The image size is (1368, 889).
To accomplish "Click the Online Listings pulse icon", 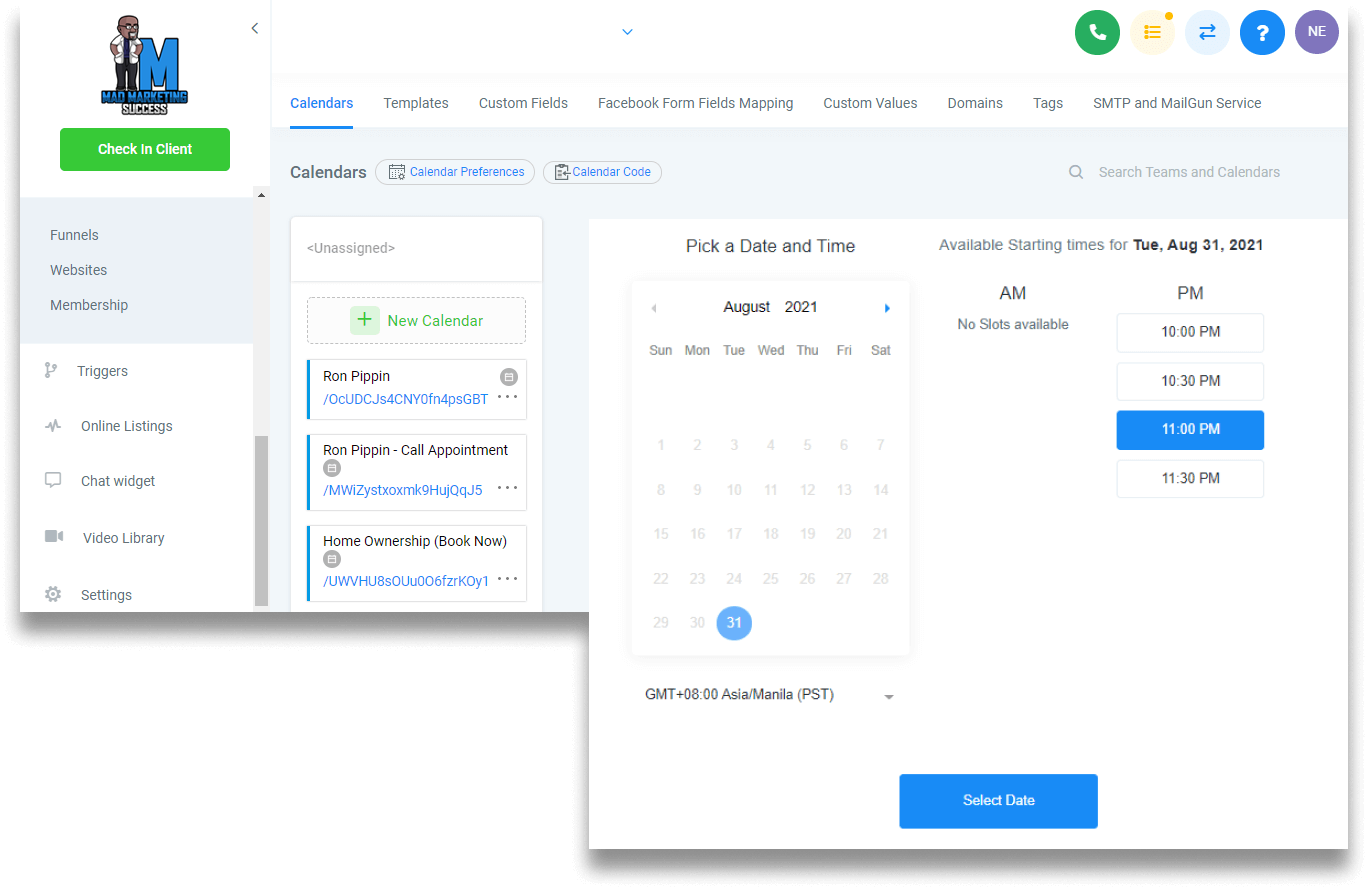I will [x=53, y=426].
